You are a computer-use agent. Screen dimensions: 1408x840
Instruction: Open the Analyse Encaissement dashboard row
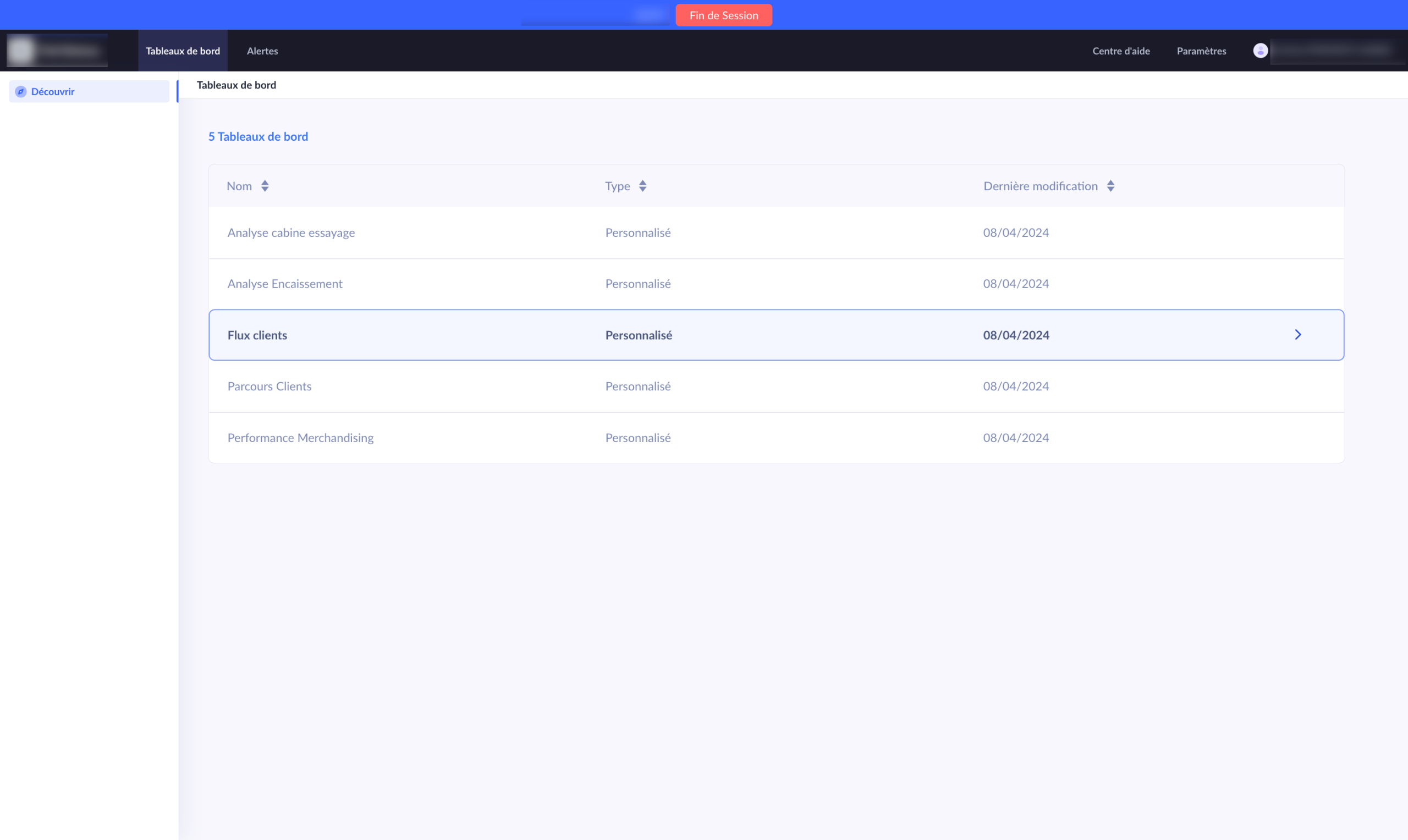point(285,284)
